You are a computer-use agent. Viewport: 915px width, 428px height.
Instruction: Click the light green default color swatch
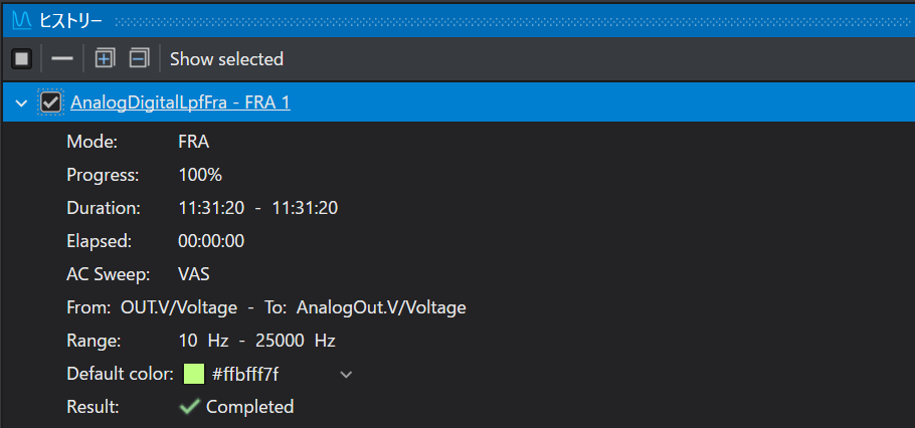pyautogui.click(x=194, y=374)
